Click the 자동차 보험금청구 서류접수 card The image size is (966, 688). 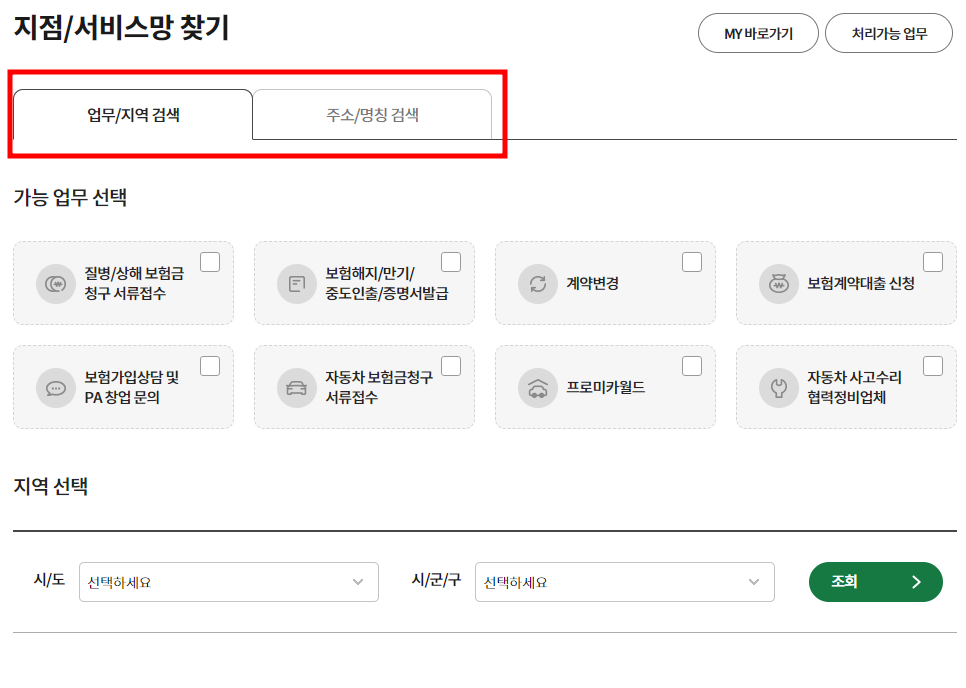364,387
